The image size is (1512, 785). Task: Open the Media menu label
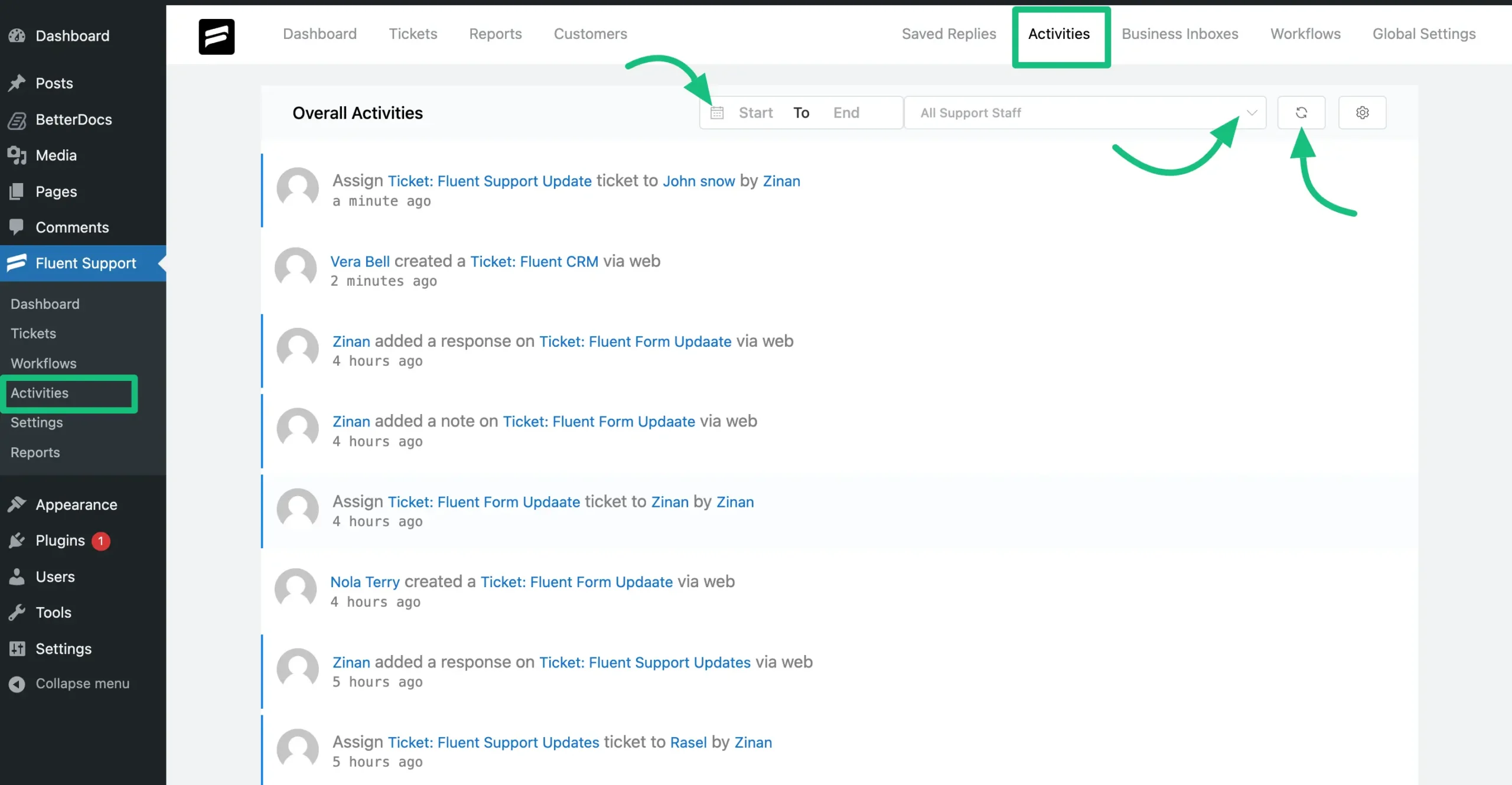point(56,155)
